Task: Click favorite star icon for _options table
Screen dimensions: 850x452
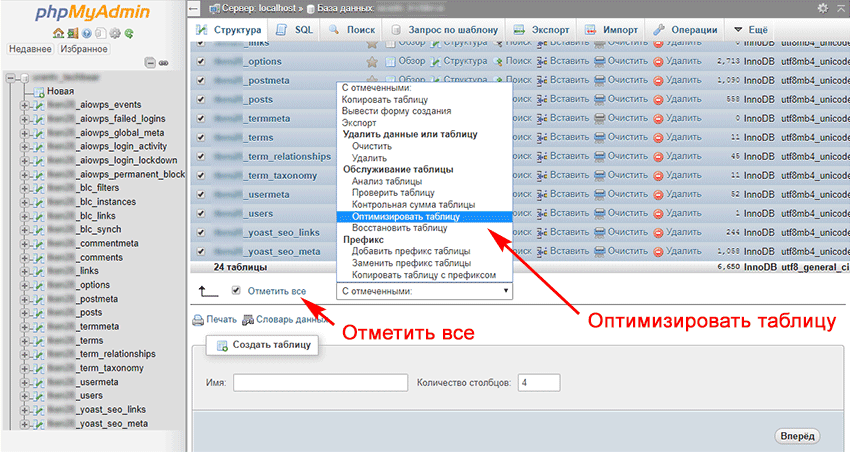Action: [x=372, y=61]
